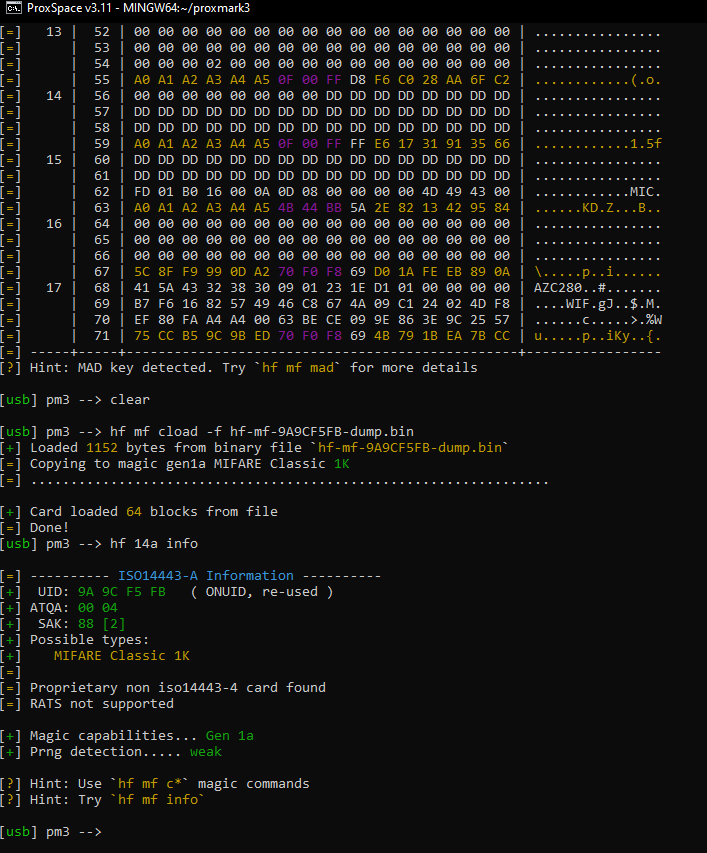The width and height of the screenshot is (707, 853).
Task: Click the 'weak' Prng detection value
Action: pos(206,752)
